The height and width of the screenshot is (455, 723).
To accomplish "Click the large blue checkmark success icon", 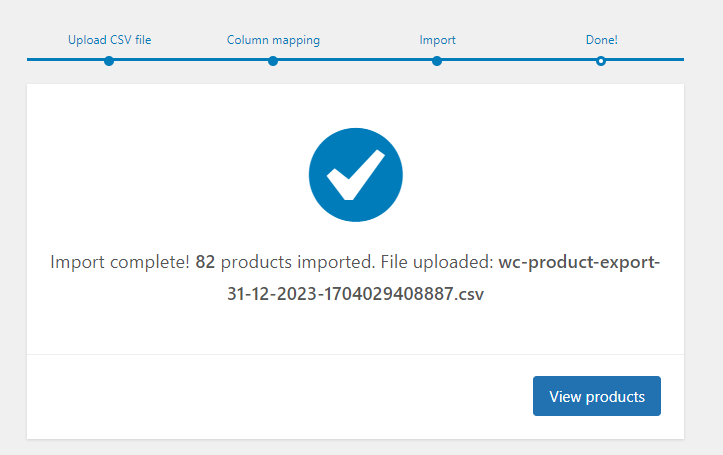I will (356, 175).
